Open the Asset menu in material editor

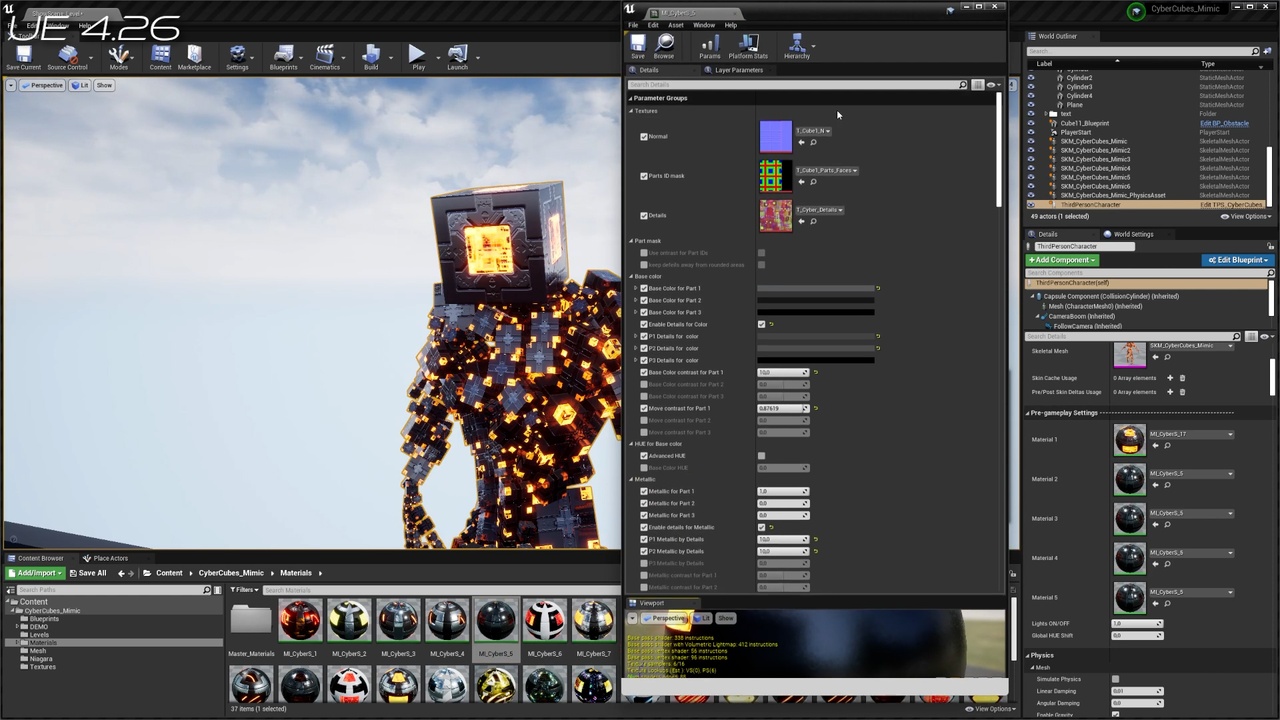pos(676,25)
